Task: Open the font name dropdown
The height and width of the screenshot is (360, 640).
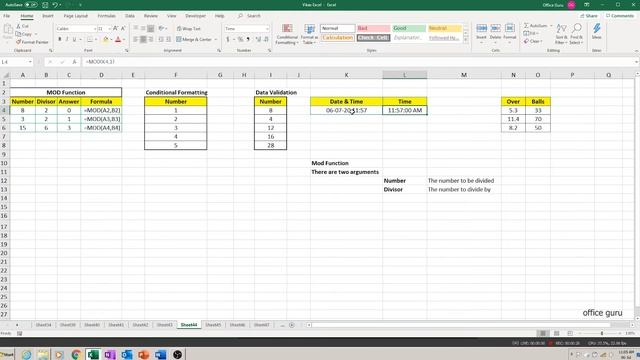Action: pos(95,29)
